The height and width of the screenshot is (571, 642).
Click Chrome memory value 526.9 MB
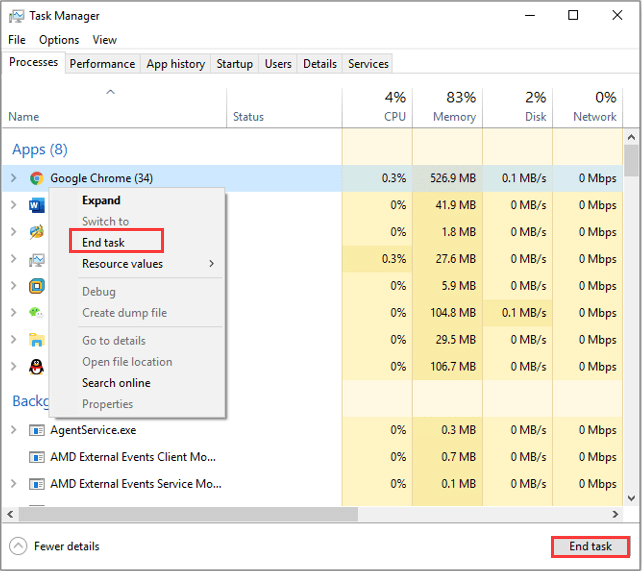click(x=453, y=178)
